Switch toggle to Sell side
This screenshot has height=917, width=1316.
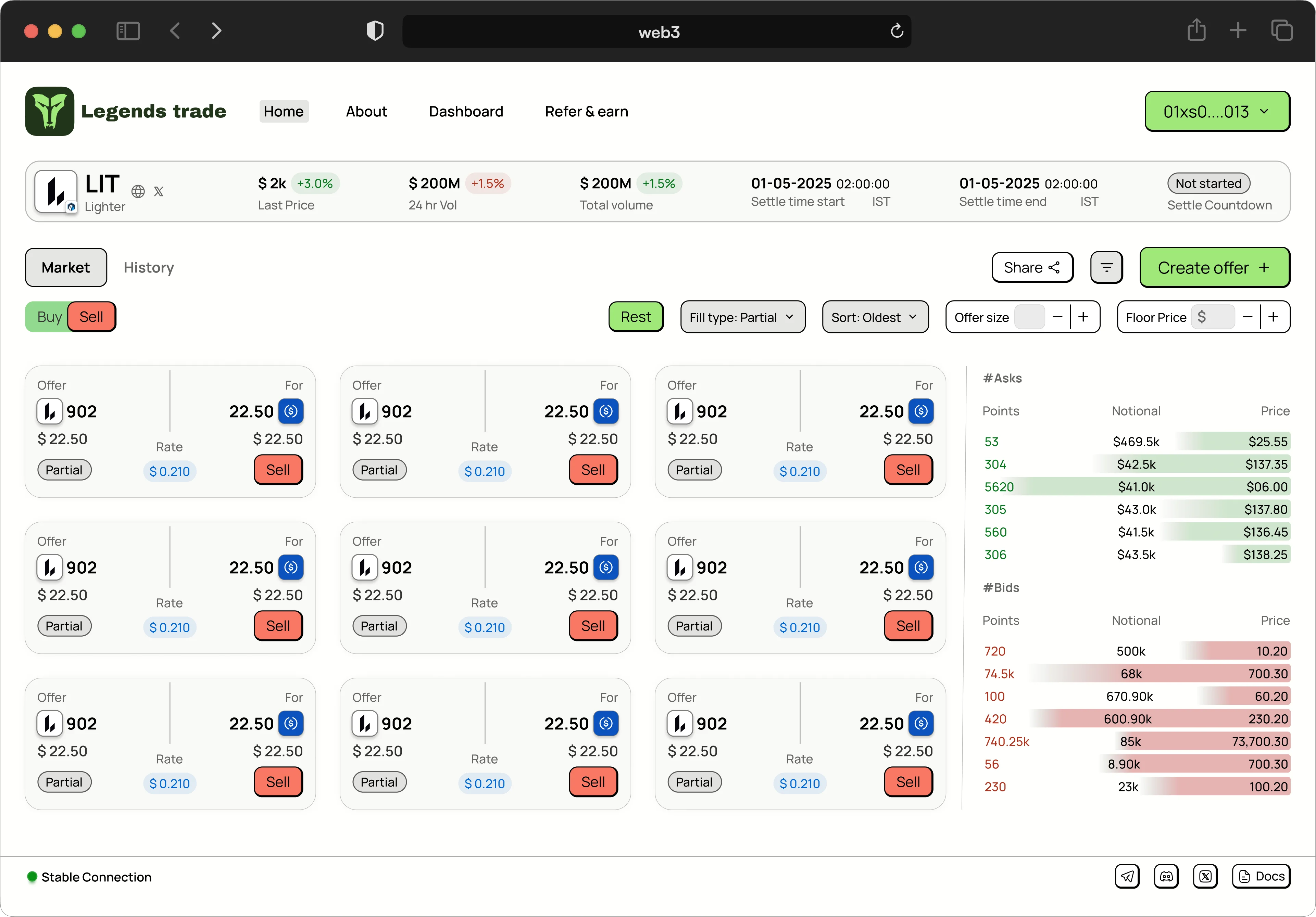[x=92, y=317]
